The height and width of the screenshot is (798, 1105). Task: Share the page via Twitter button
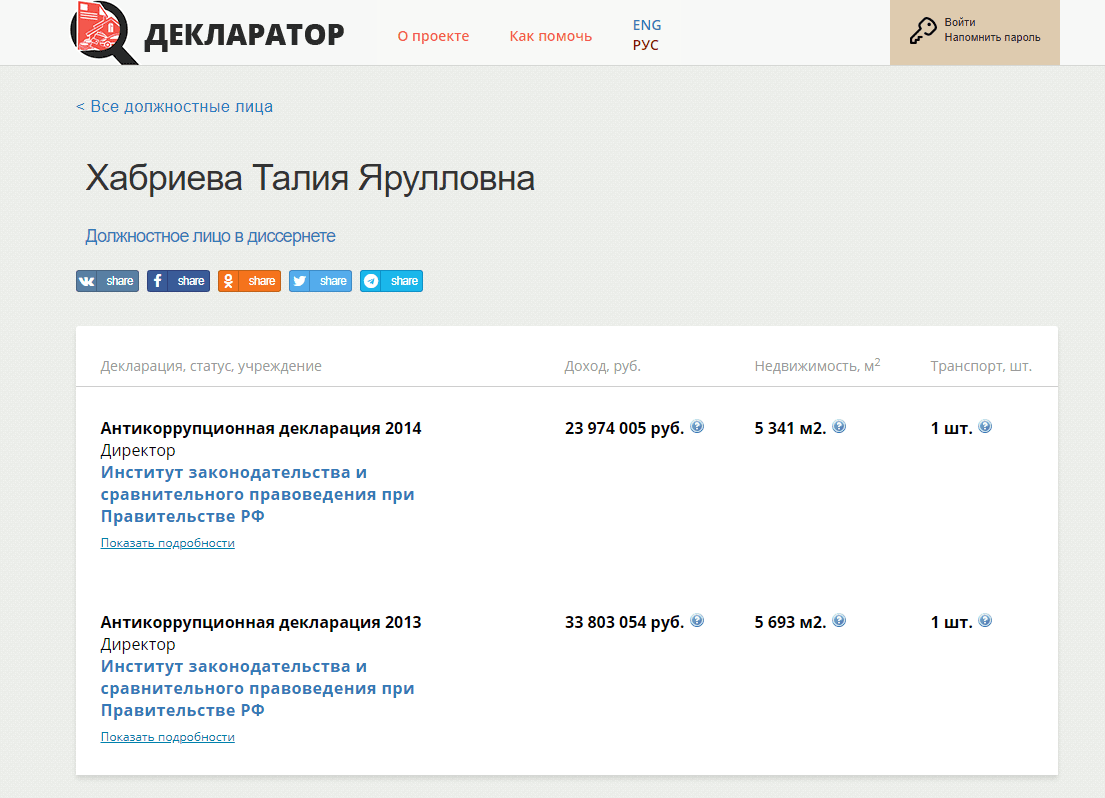coord(320,281)
